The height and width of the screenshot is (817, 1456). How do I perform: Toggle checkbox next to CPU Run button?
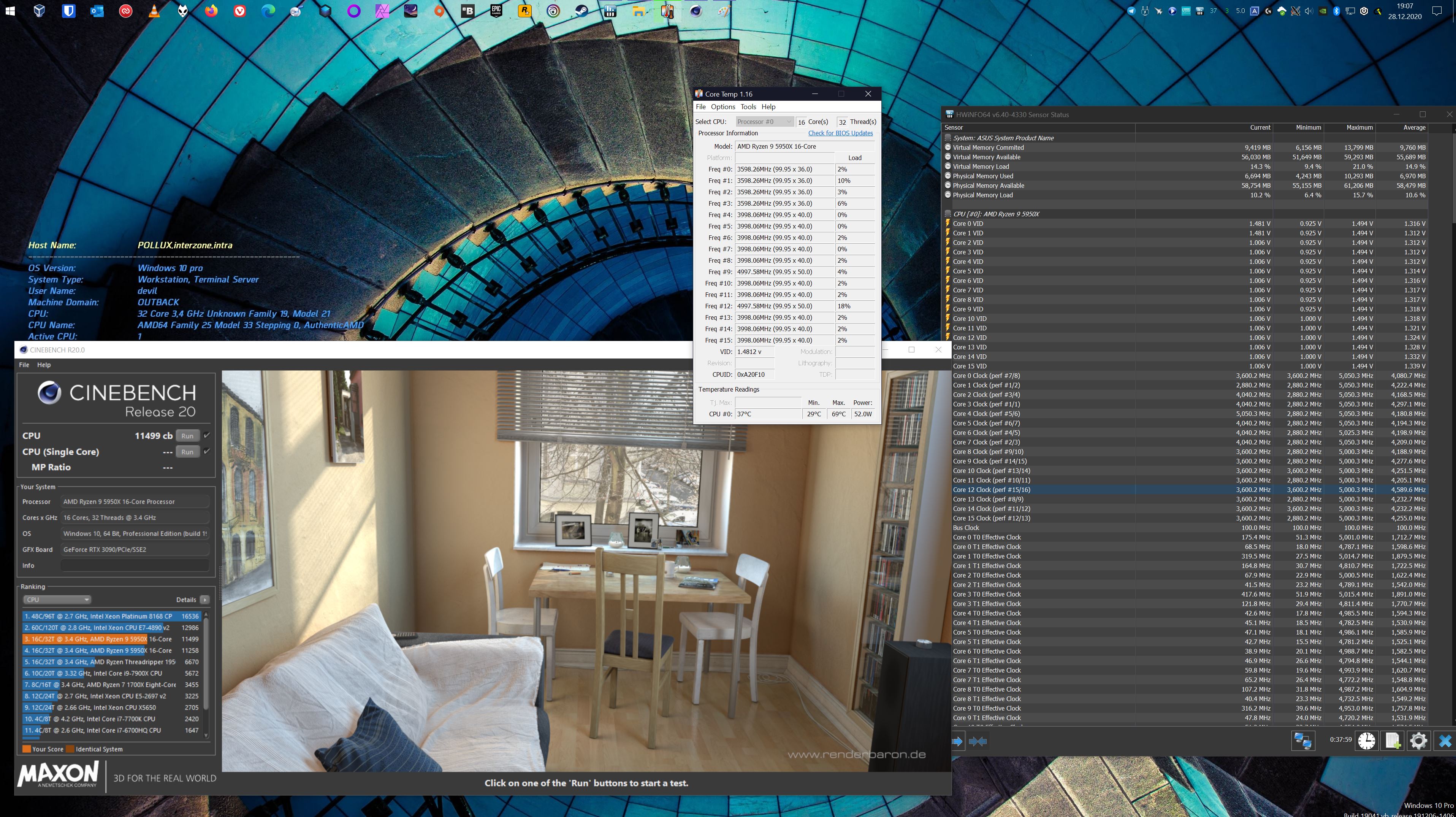pos(207,435)
